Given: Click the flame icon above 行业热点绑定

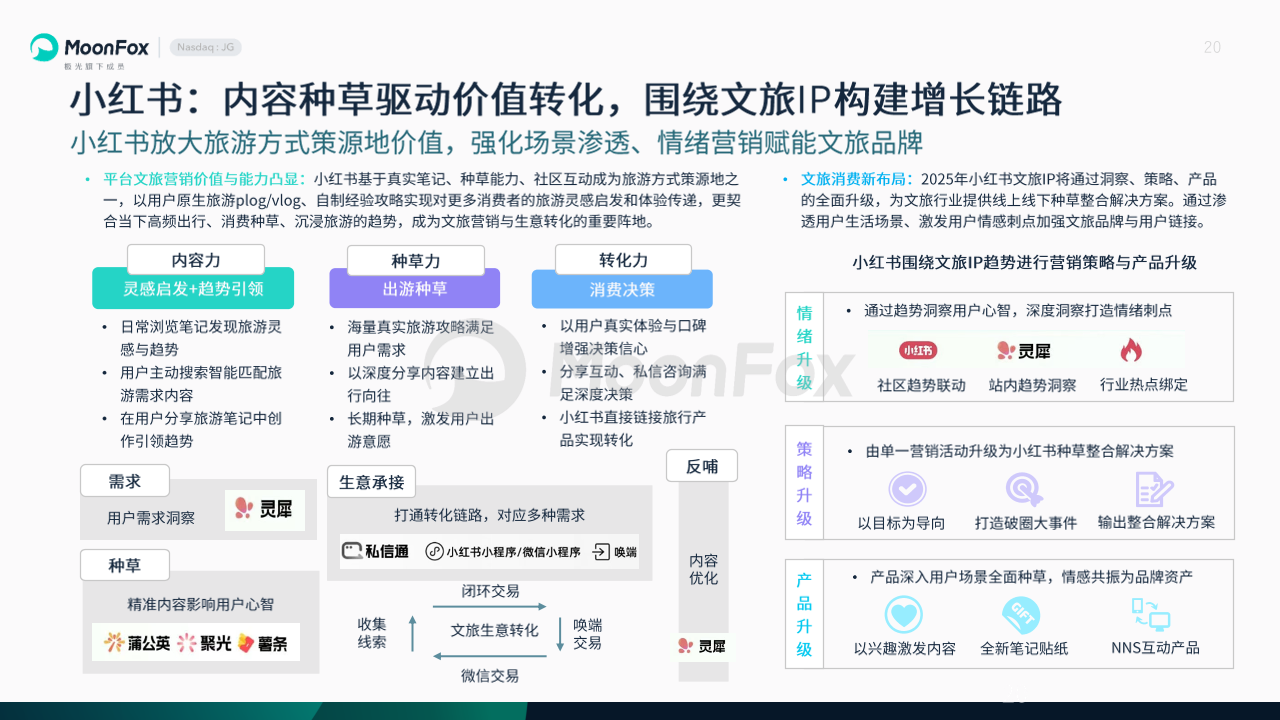Looking at the screenshot, I should pyautogui.click(x=1131, y=350).
